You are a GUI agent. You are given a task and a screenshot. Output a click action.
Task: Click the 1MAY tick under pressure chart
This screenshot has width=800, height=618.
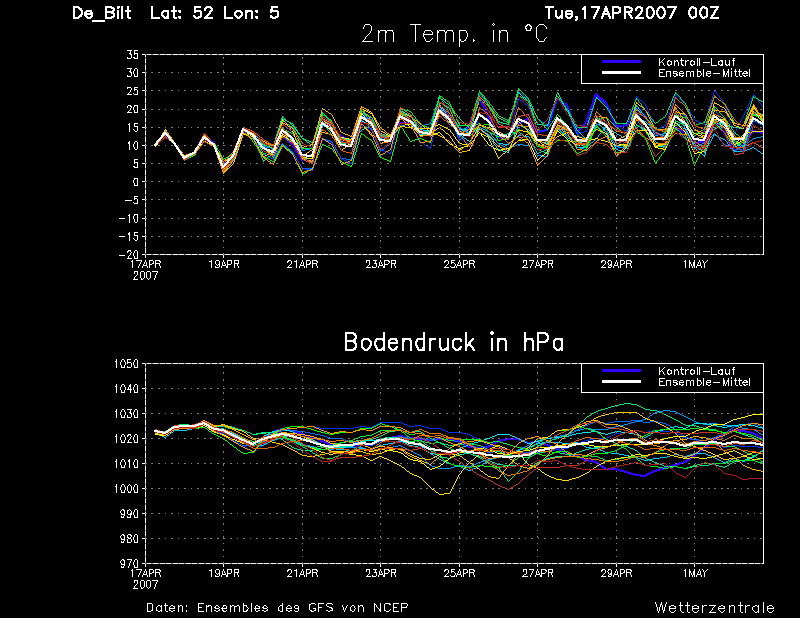point(695,574)
